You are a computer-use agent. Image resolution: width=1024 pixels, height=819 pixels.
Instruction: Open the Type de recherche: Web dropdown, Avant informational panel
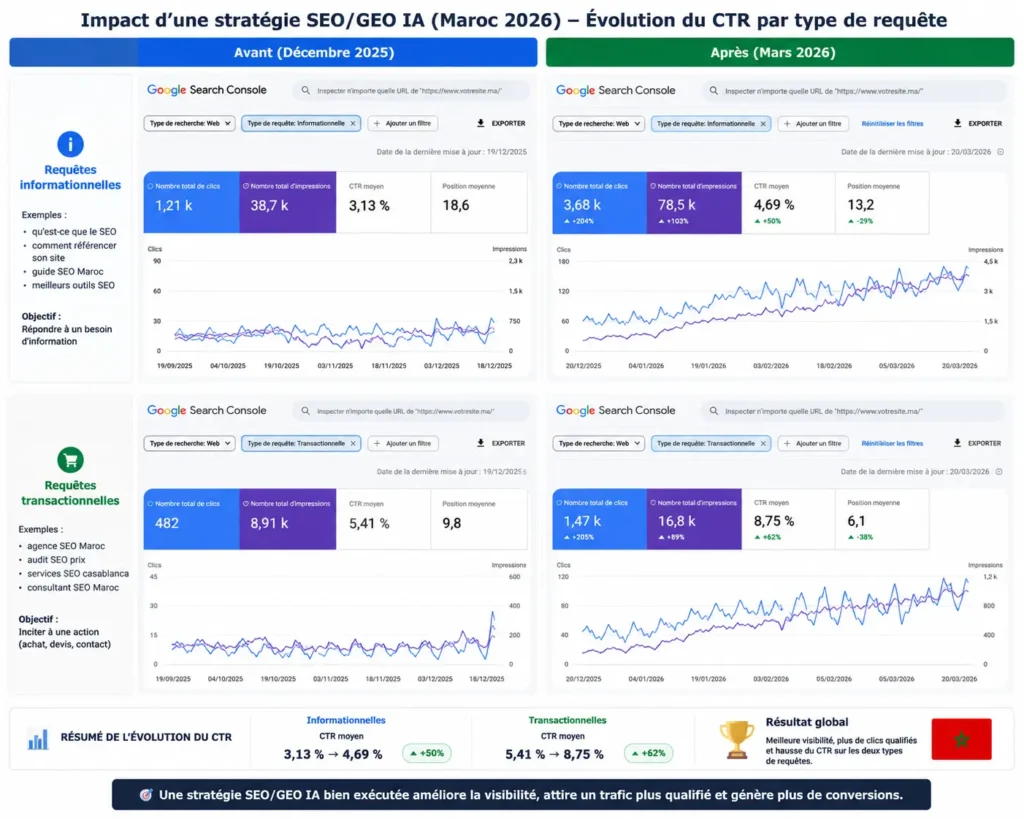coord(189,123)
